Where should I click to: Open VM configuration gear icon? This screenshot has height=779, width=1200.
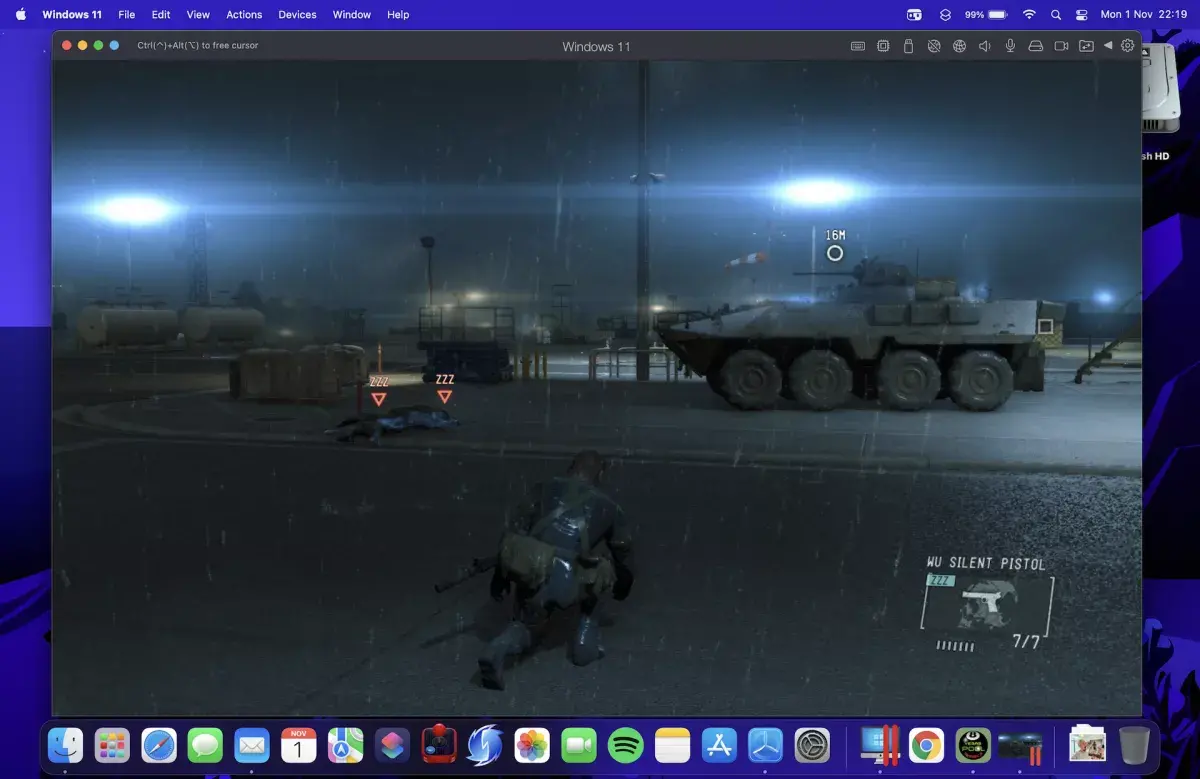click(1128, 46)
